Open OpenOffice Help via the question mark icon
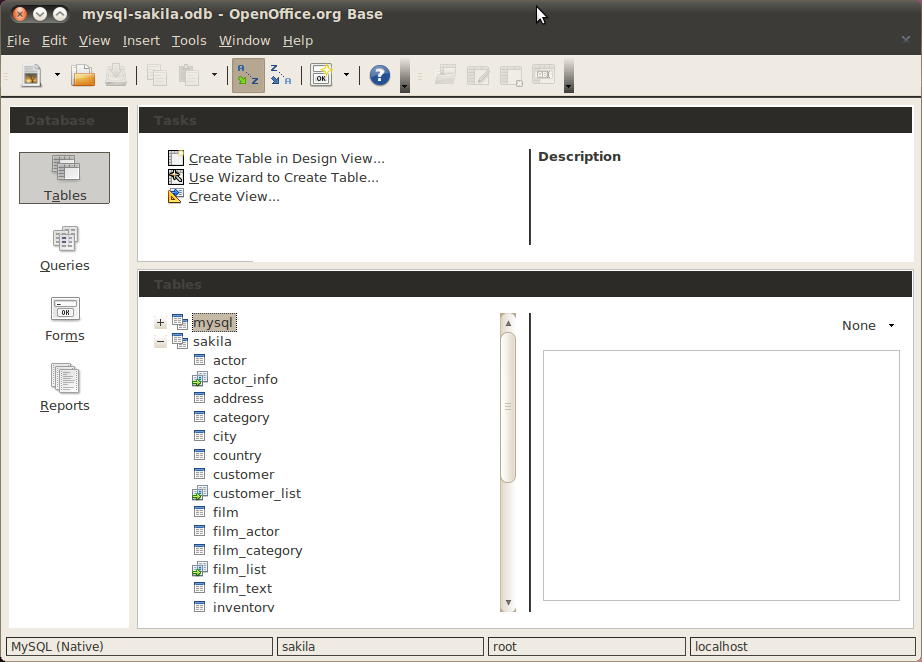Image resolution: width=922 pixels, height=662 pixels. pyautogui.click(x=379, y=75)
